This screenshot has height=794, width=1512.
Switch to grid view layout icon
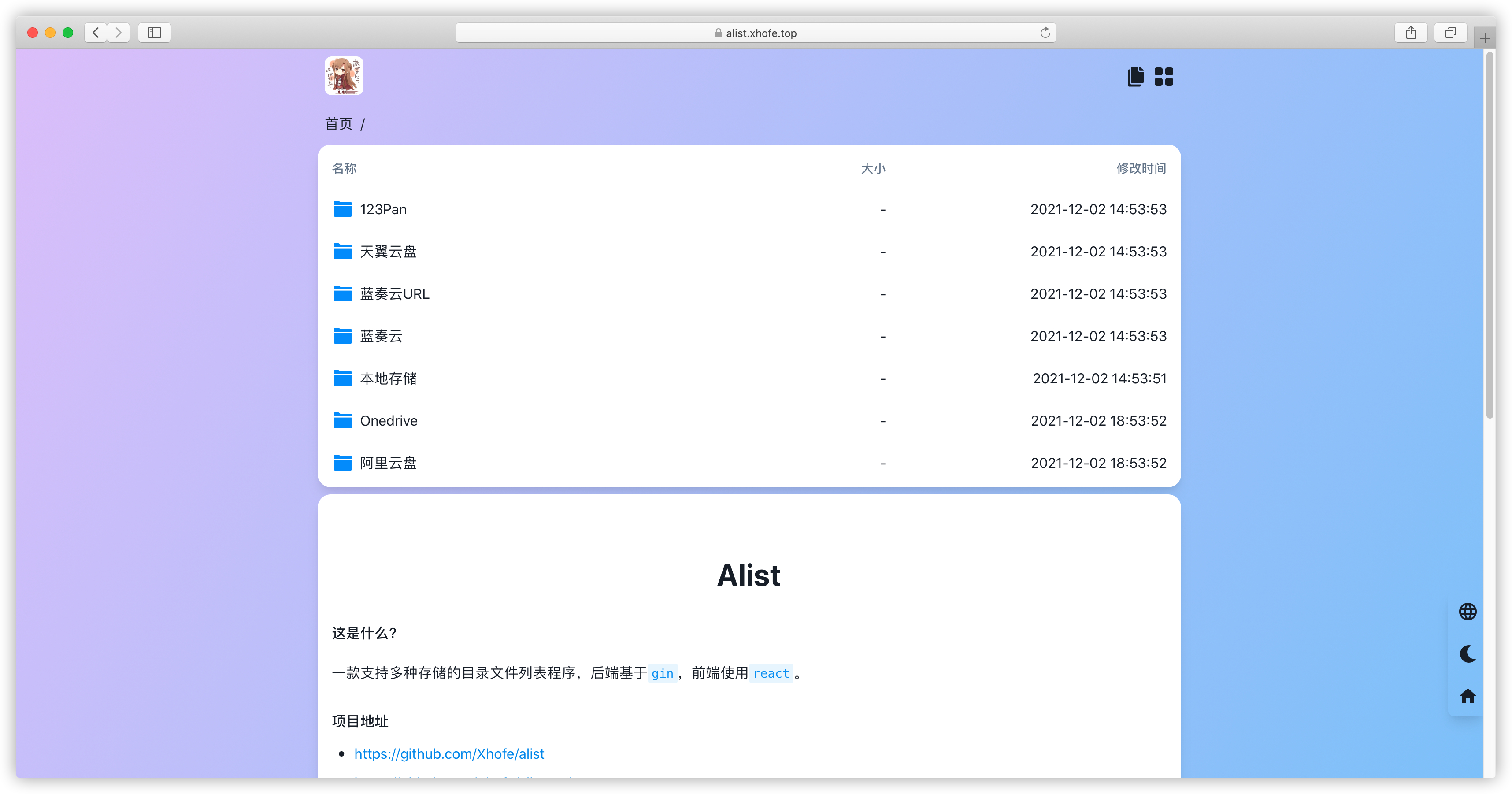click(x=1164, y=77)
